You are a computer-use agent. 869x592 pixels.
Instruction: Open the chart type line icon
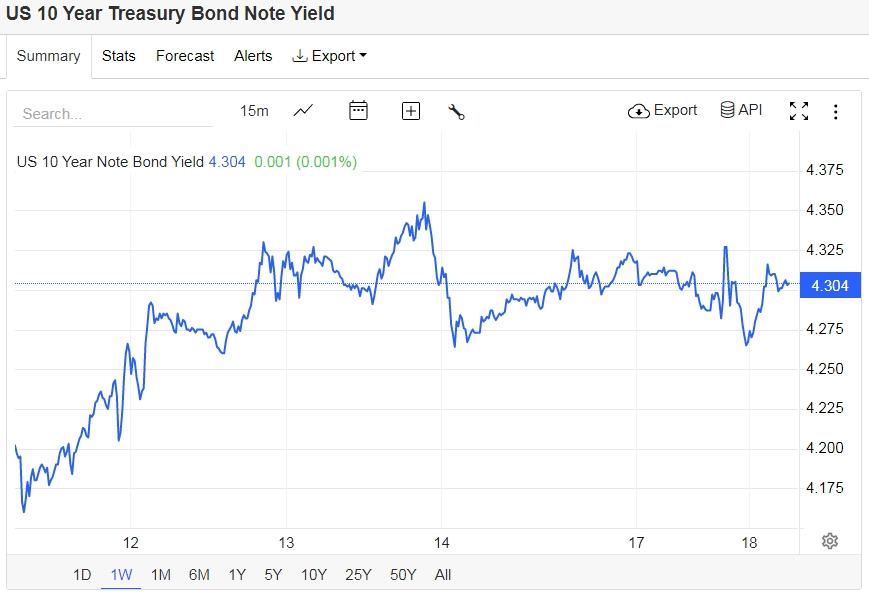(304, 111)
